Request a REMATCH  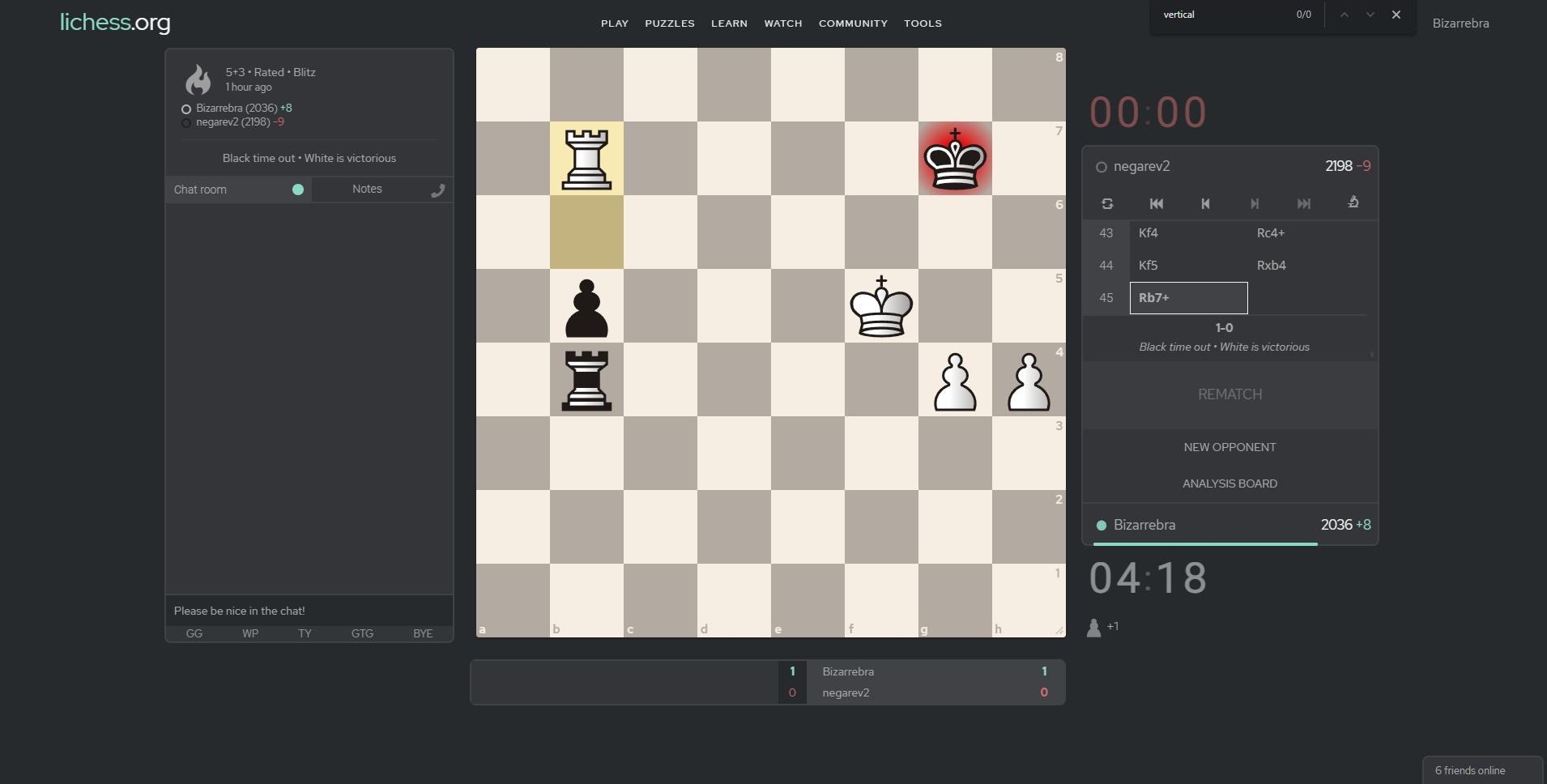click(x=1229, y=394)
